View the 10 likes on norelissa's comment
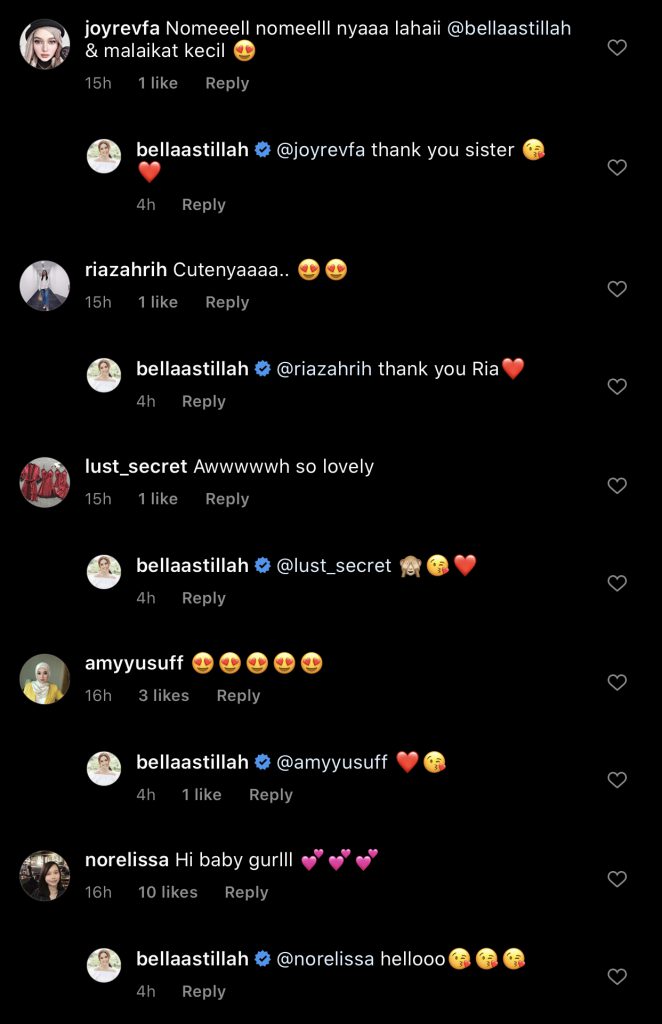Screen dimensions: 662x1024 pos(168,892)
